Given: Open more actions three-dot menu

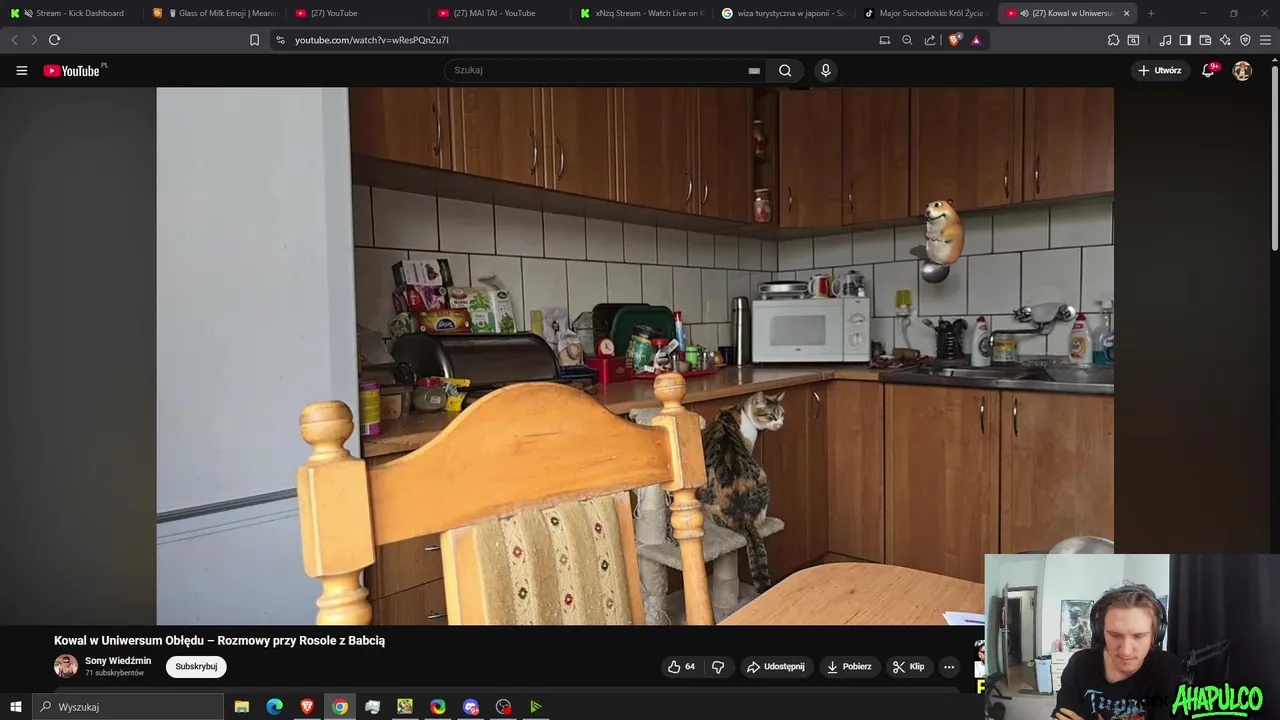Looking at the screenshot, I should pos(949,666).
